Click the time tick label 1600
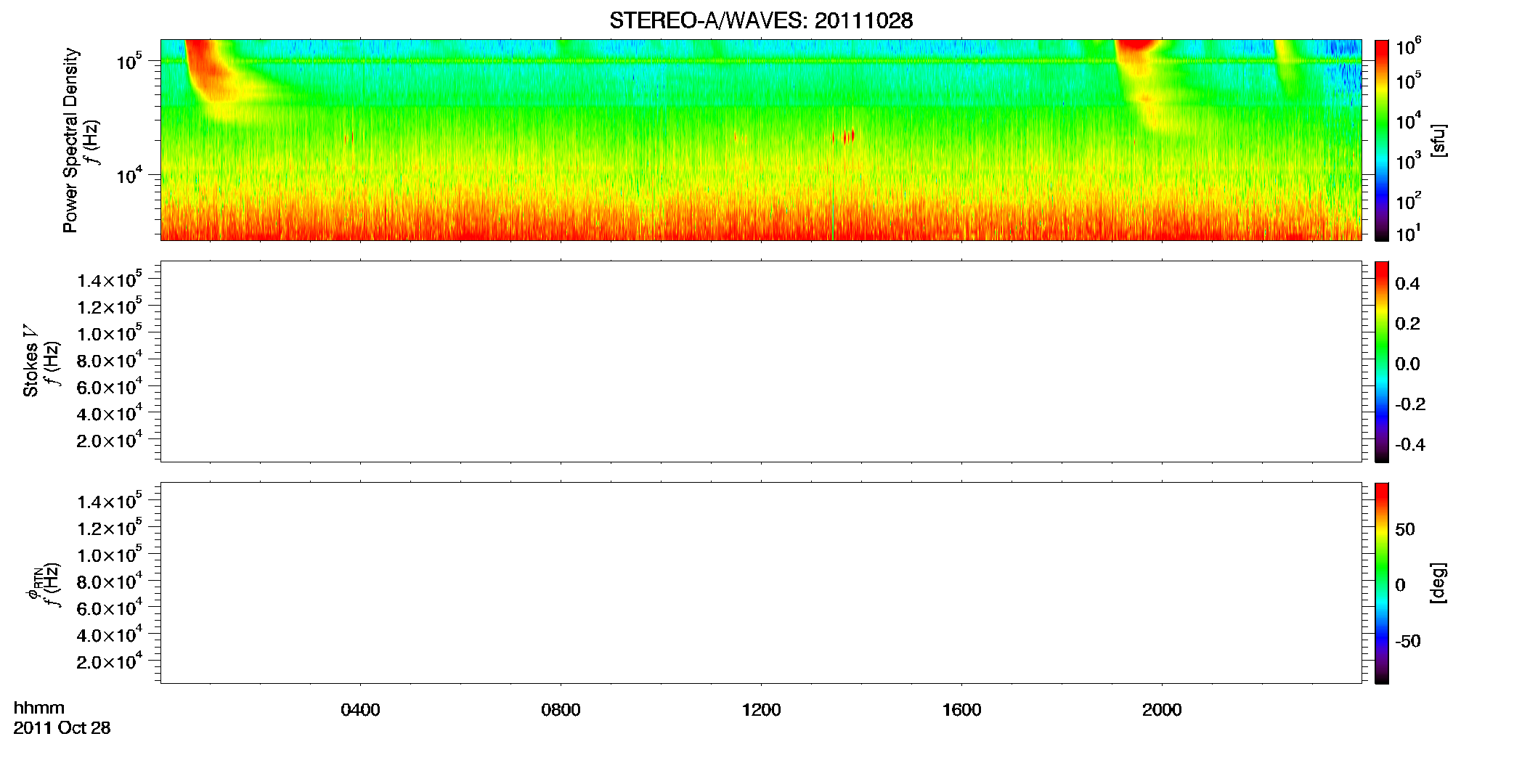This screenshot has width=1522, height=784. tap(961, 710)
